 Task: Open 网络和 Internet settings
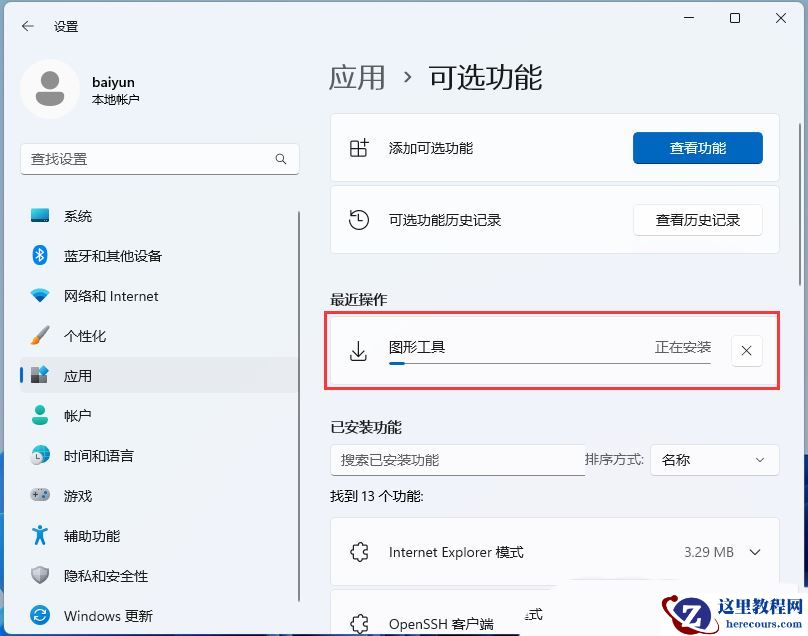[108, 296]
